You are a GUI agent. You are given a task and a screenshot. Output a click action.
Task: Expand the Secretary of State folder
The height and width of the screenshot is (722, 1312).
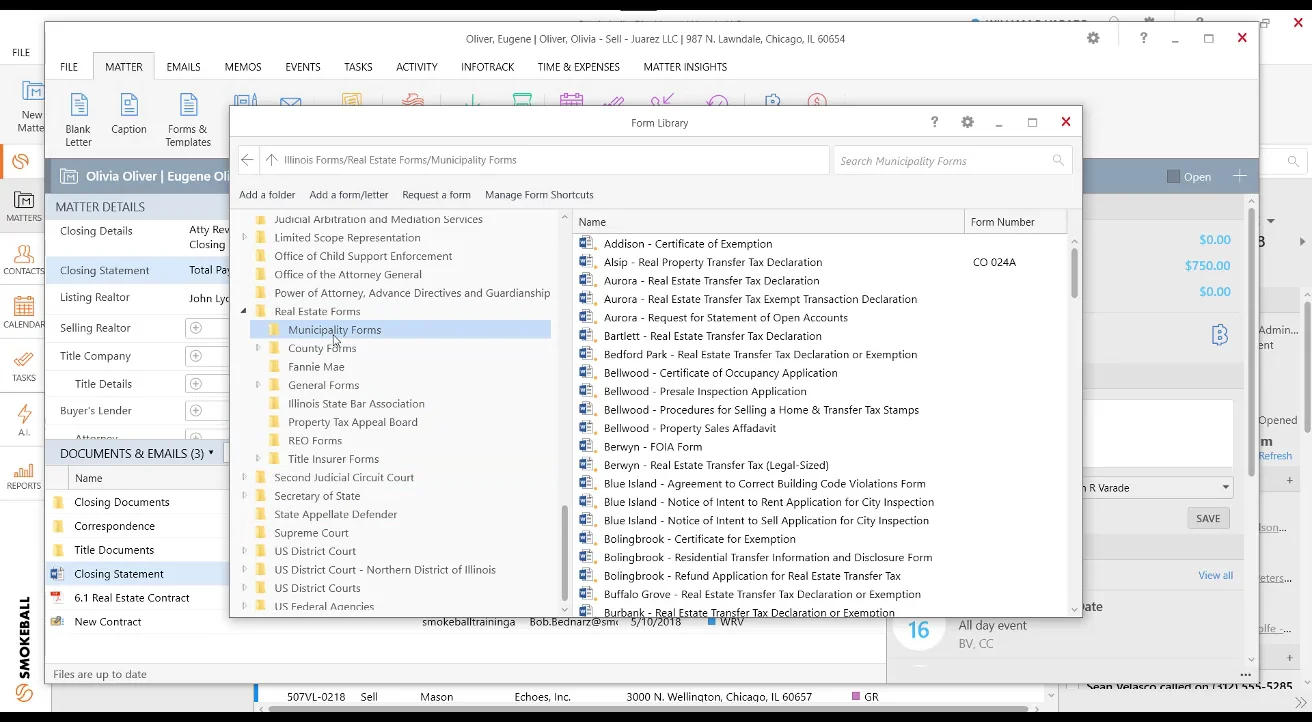pyautogui.click(x=244, y=496)
